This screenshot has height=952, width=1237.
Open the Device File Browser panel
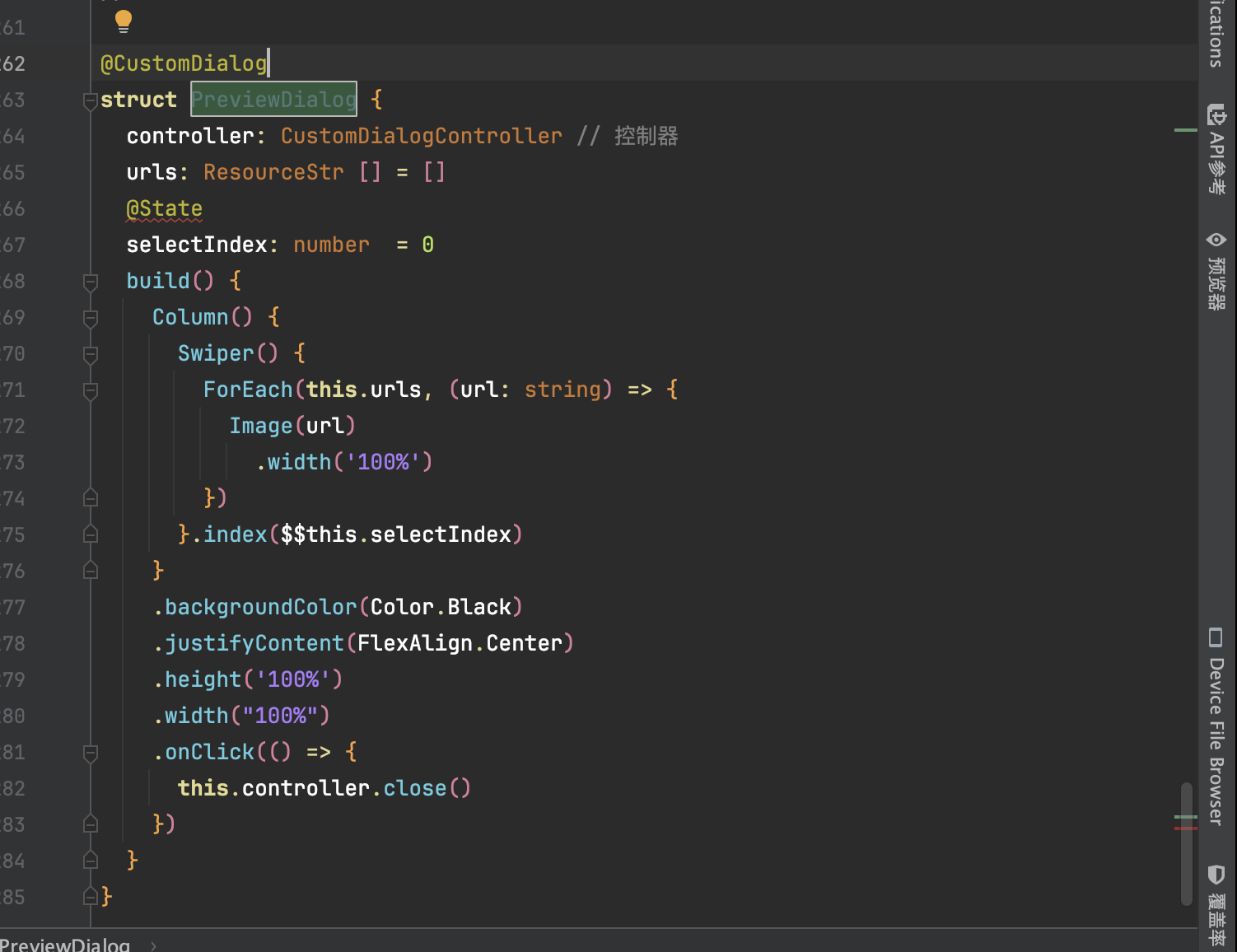[x=1216, y=726]
